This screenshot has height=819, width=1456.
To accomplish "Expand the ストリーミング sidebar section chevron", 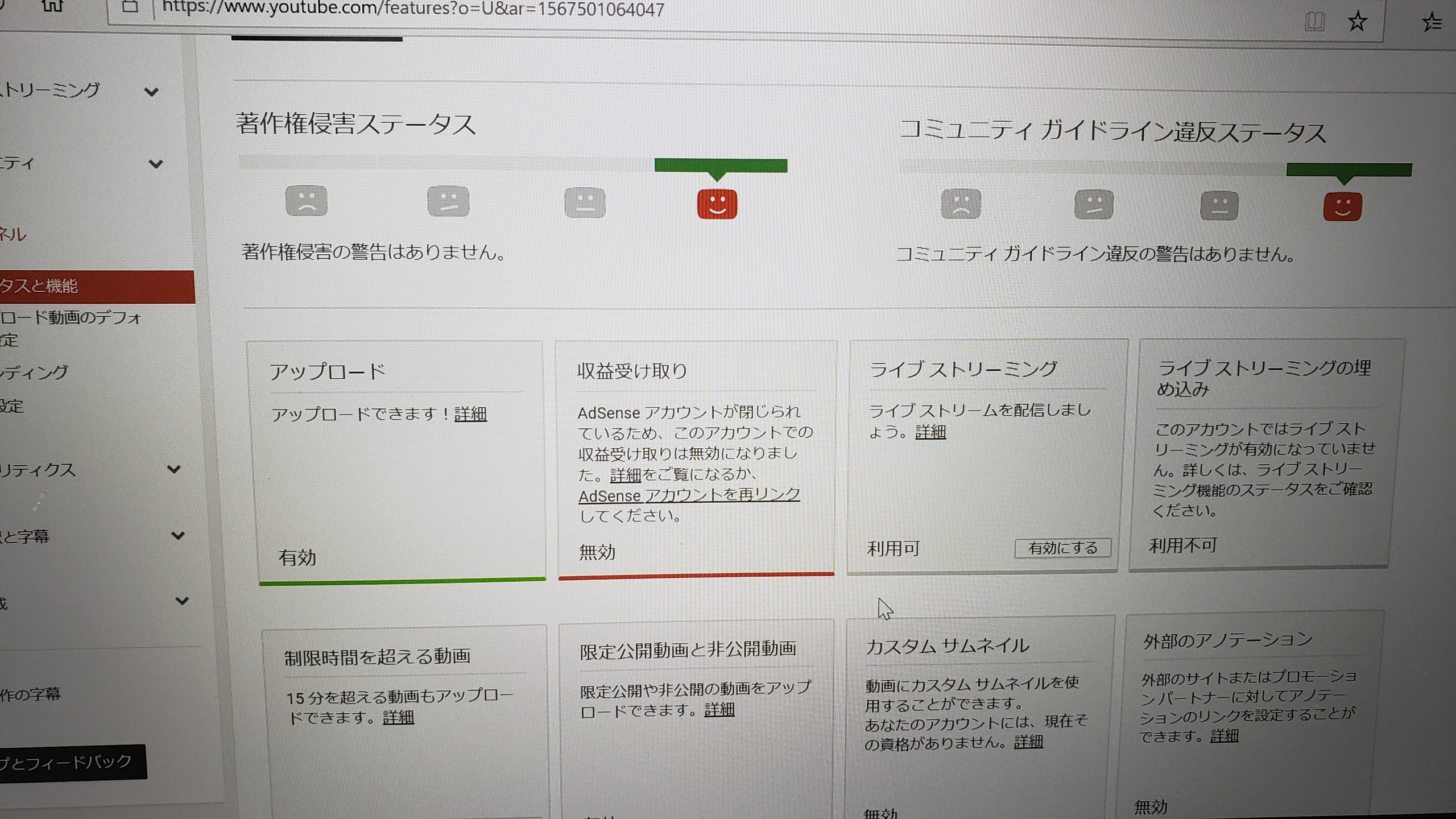I will click(151, 92).
